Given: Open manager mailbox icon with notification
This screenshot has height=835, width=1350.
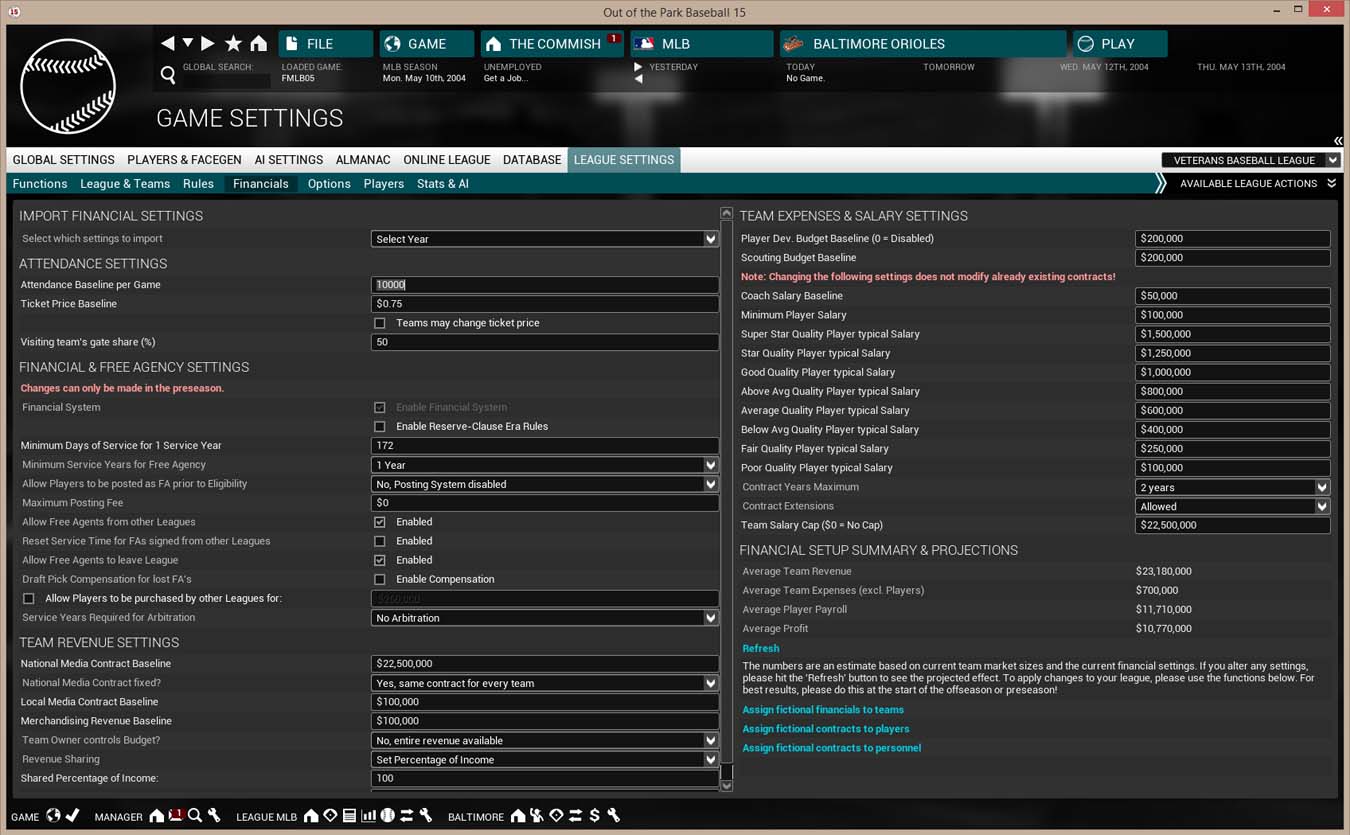Looking at the screenshot, I should [x=176, y=816].
